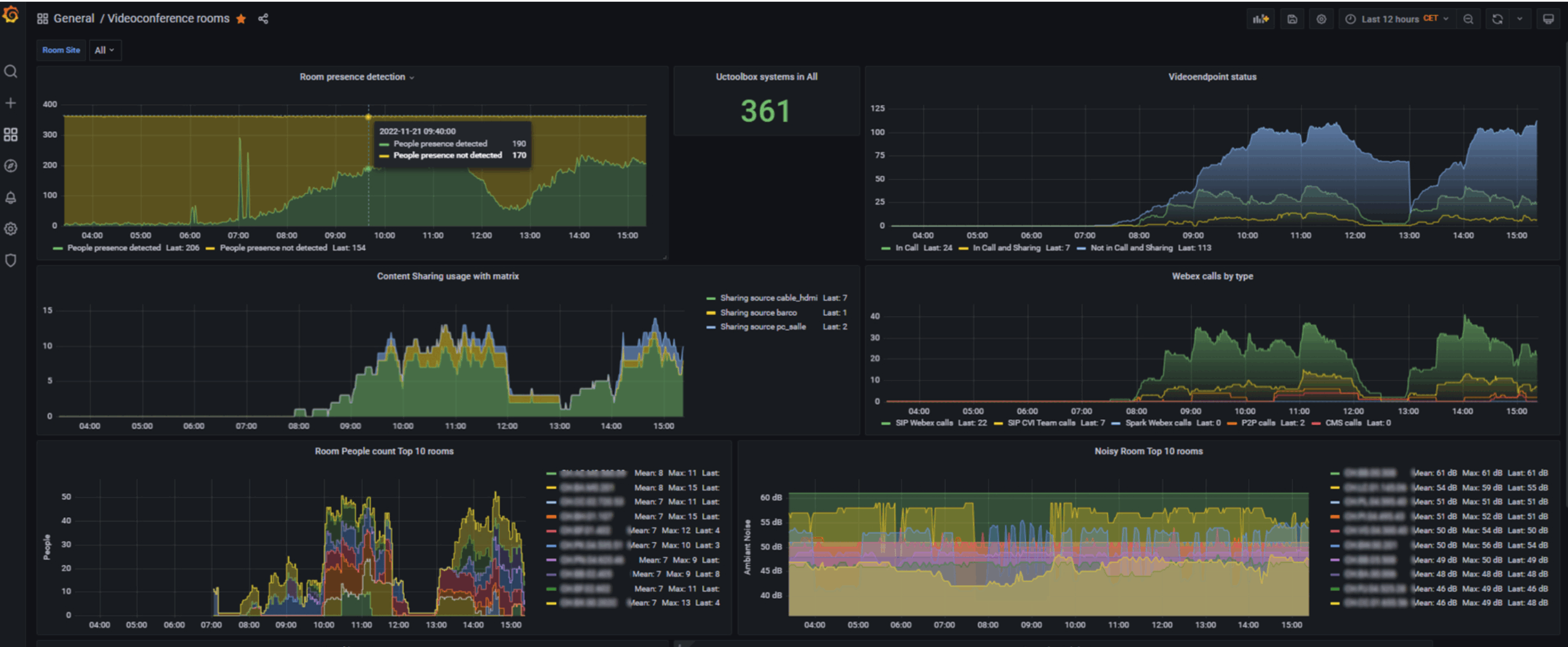Toggle the 'People presence detected' legend series
The height and width of the screenshot is (647, 1568).
click(114, 248)
